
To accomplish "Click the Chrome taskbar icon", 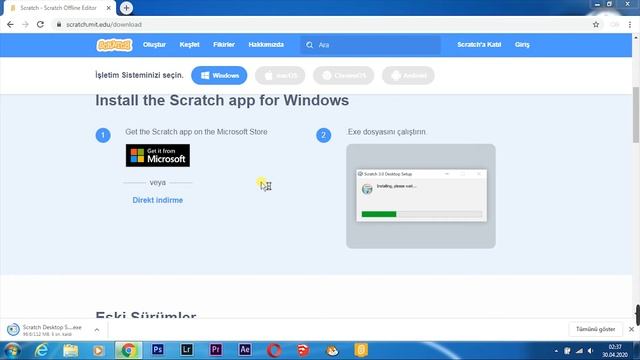I will [x=128, y=350].
